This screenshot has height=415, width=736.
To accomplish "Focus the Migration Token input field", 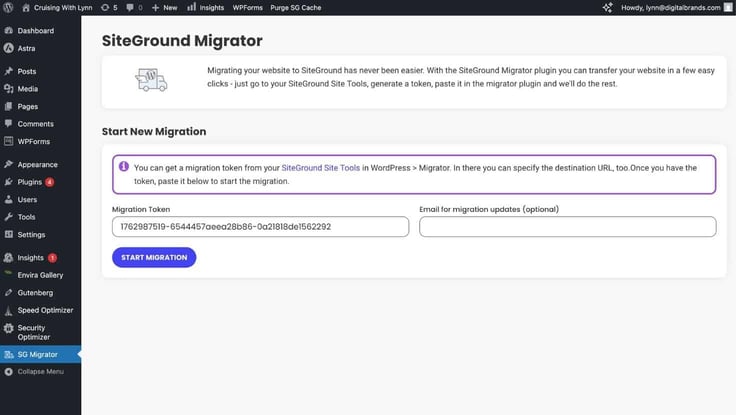I will [261, 227].
